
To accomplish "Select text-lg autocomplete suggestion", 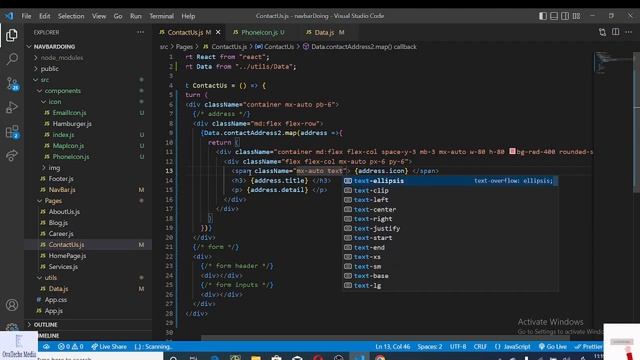I will (x=450, y=286).
